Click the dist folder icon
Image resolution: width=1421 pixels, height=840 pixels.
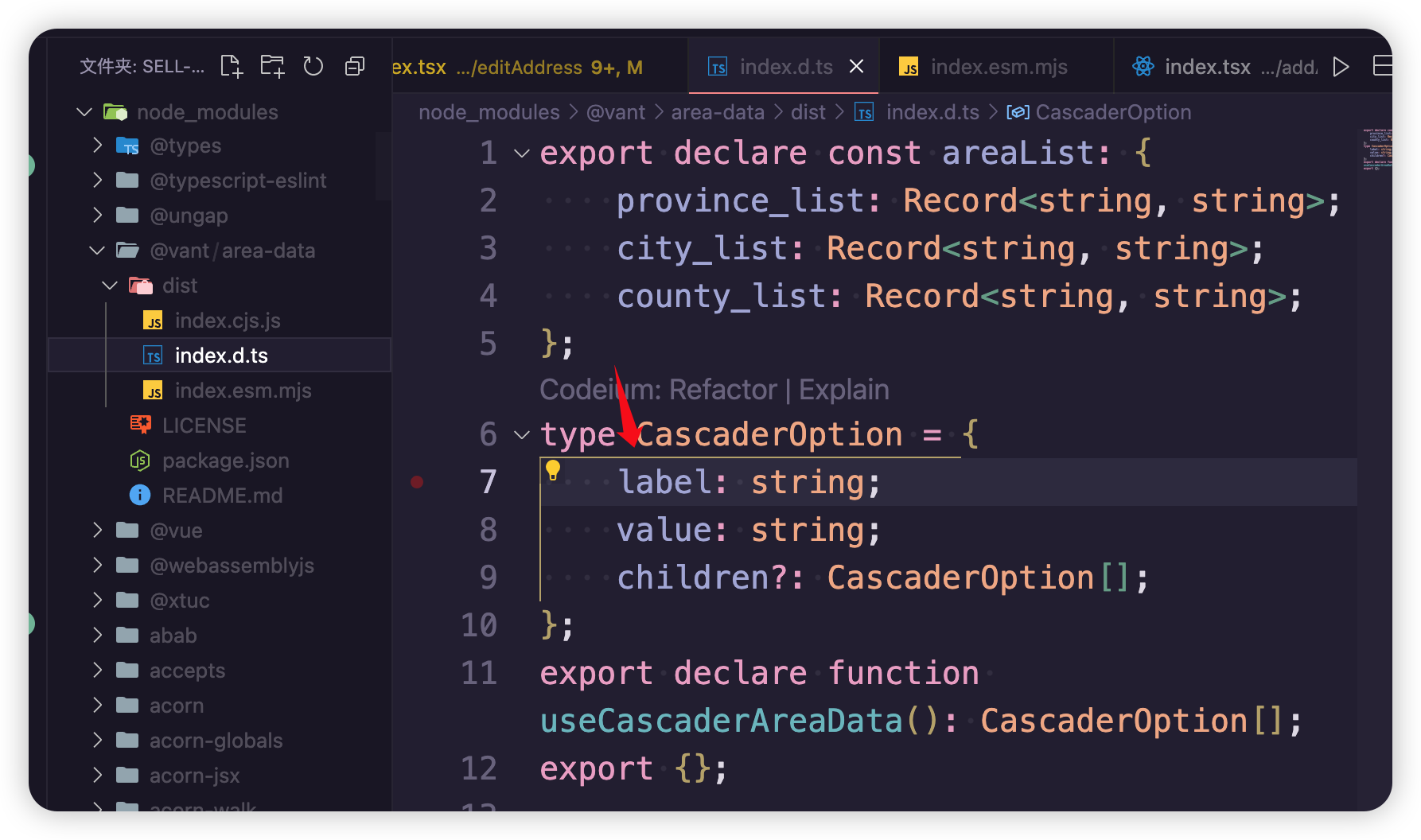tap(141, 286)
